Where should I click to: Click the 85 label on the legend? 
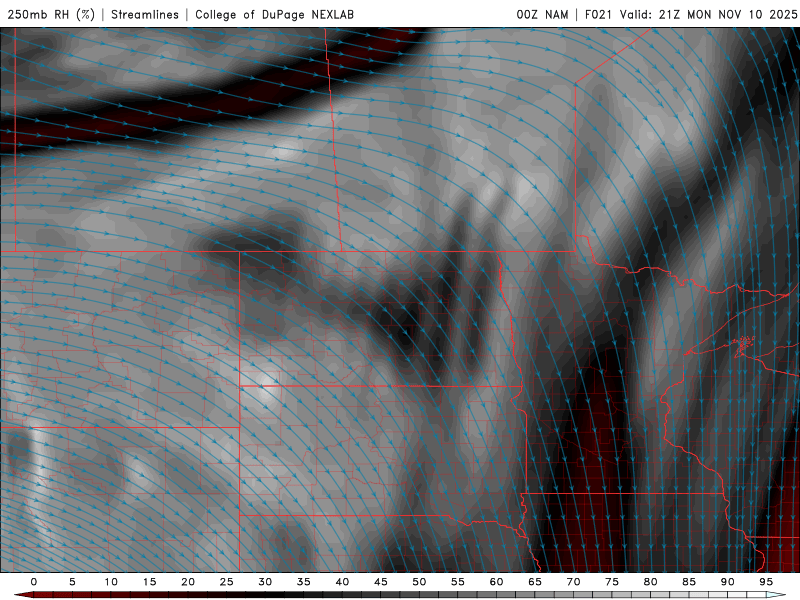click(x=689, y=582)
